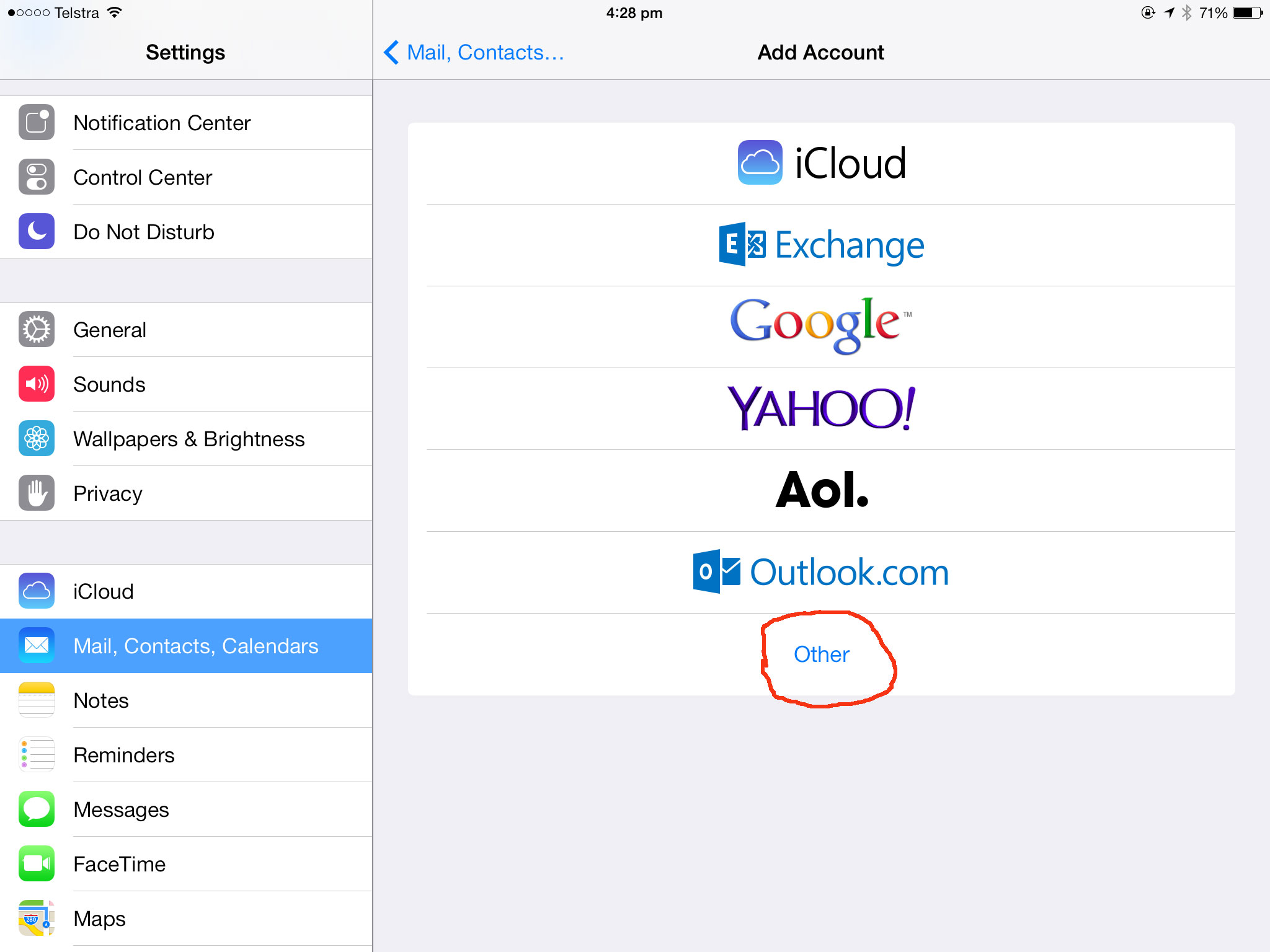Open Notification Center settings icon
Screen dimensions: 1270x952
click(x=37, y=123)
